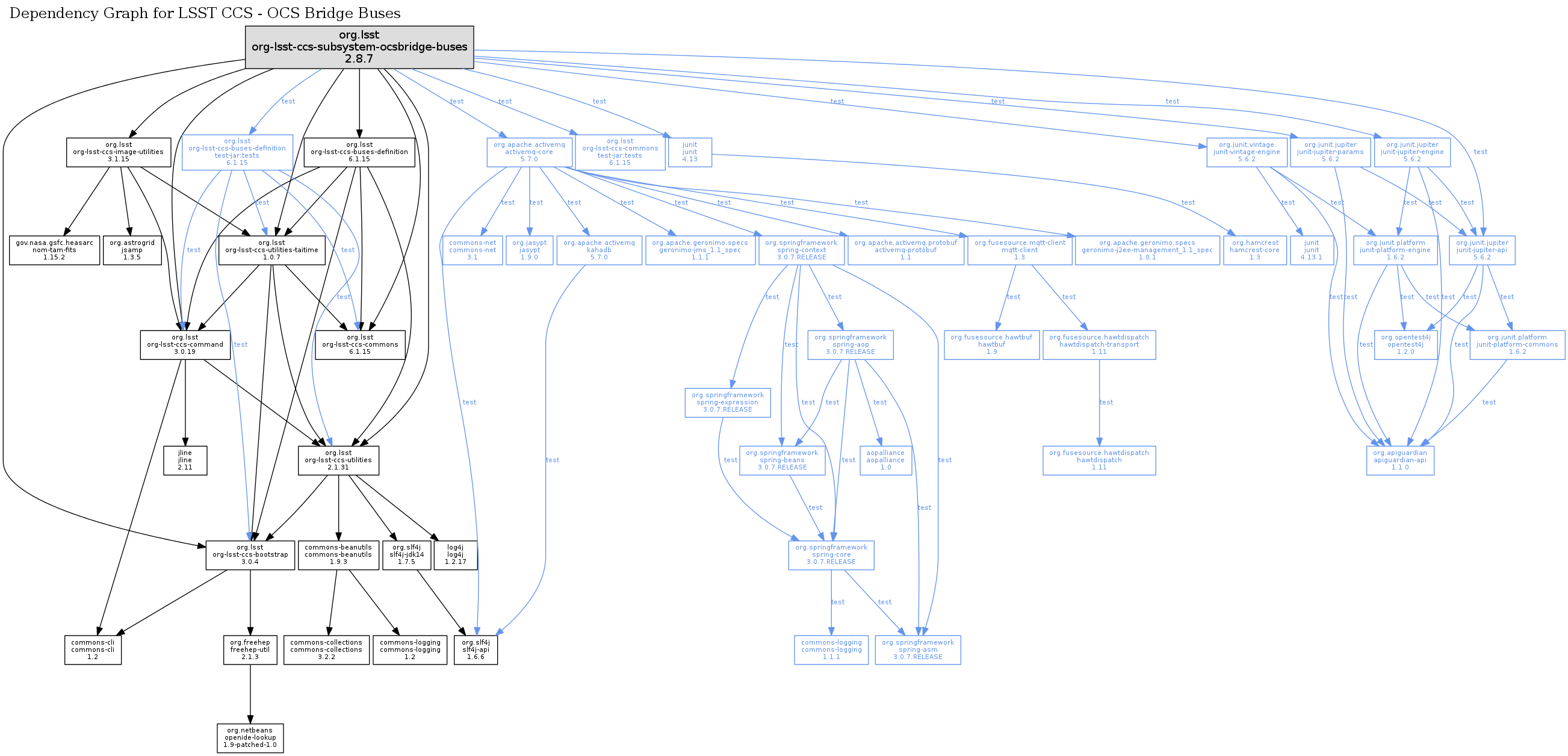Select the hawtdispatch-transport 1.11 node
1568x756 pixels.
click(x=1099, y=344)
